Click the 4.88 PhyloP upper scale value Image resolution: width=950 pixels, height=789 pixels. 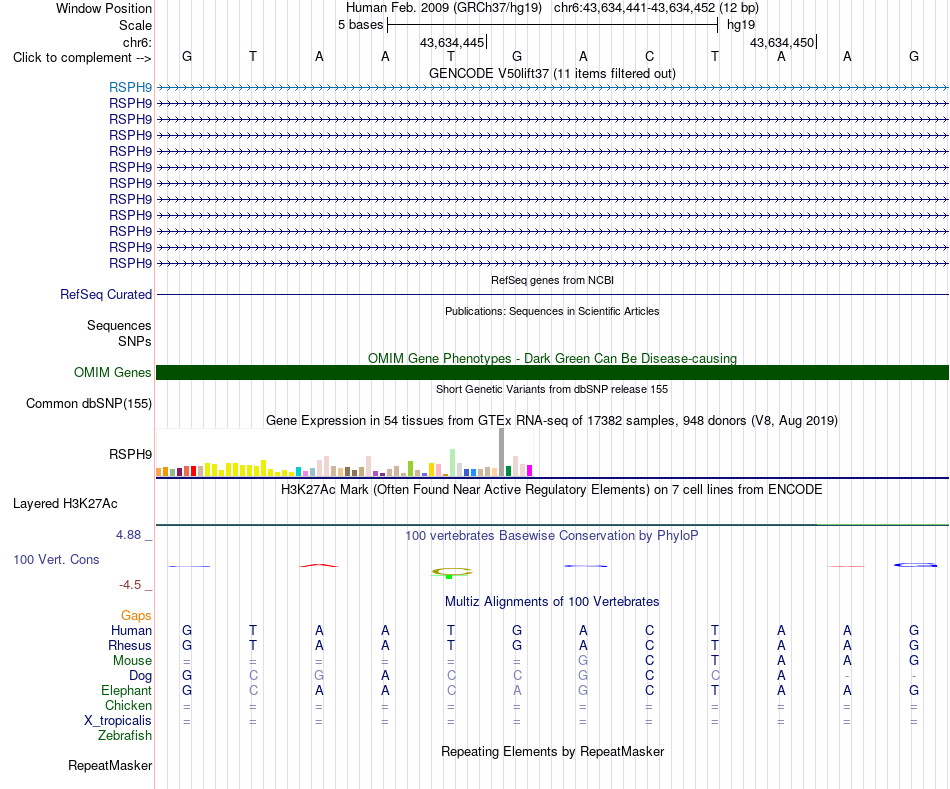click(128, 535)
